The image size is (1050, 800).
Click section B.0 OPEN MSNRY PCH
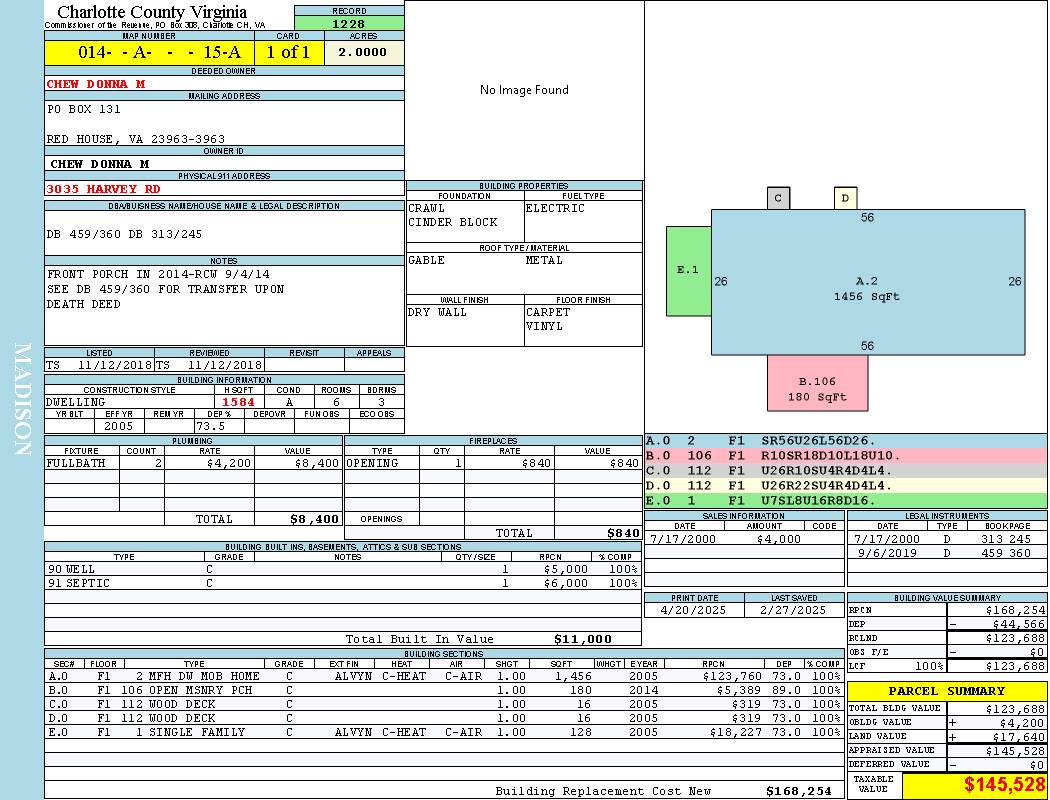pos(444,690)
